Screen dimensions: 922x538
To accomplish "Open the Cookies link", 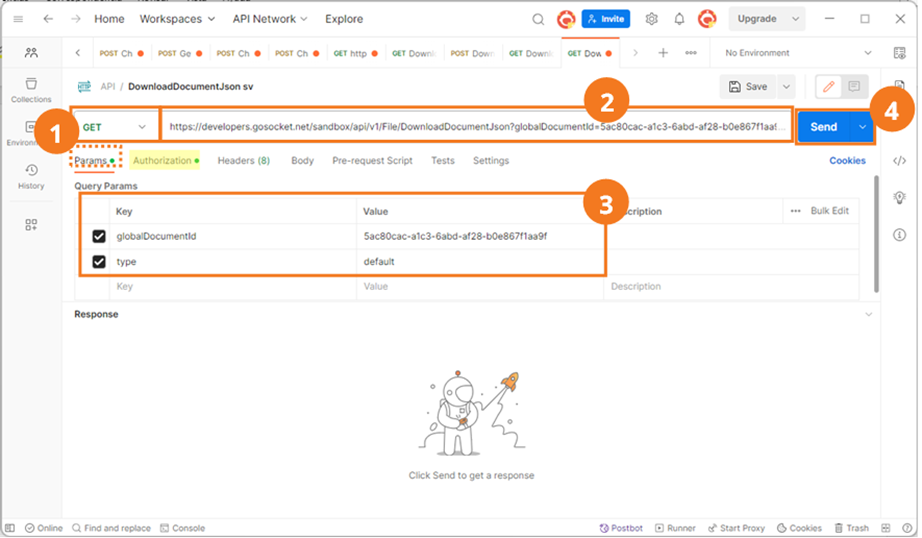I will click(x=847, y=161).
